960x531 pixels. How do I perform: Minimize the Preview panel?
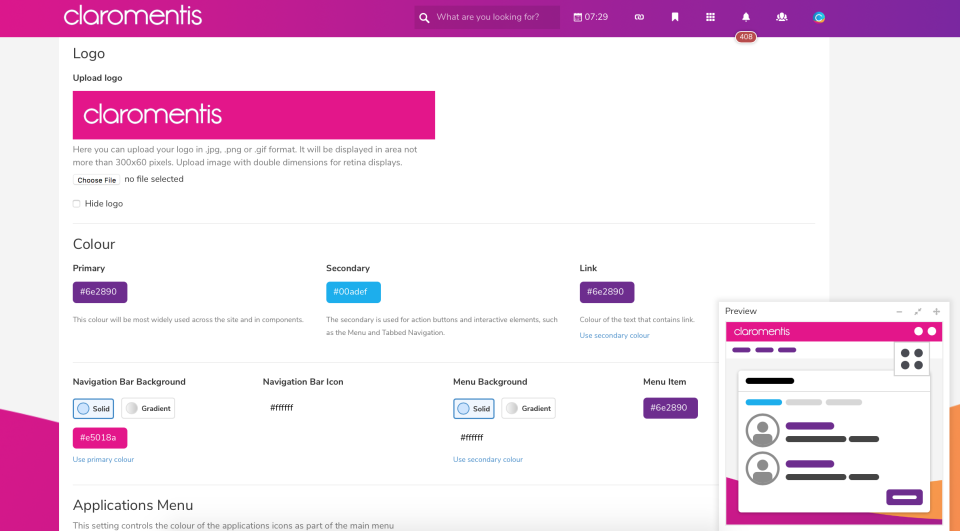pos(899,312)
